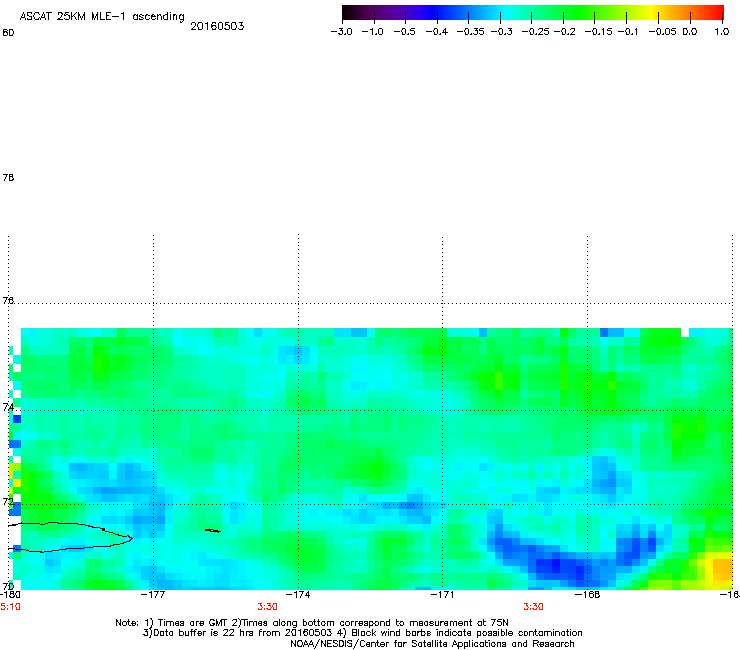This screenshot has height=650, width=740.
Task: Click the -0.35 colorbar label
Action: coord(471,32)
